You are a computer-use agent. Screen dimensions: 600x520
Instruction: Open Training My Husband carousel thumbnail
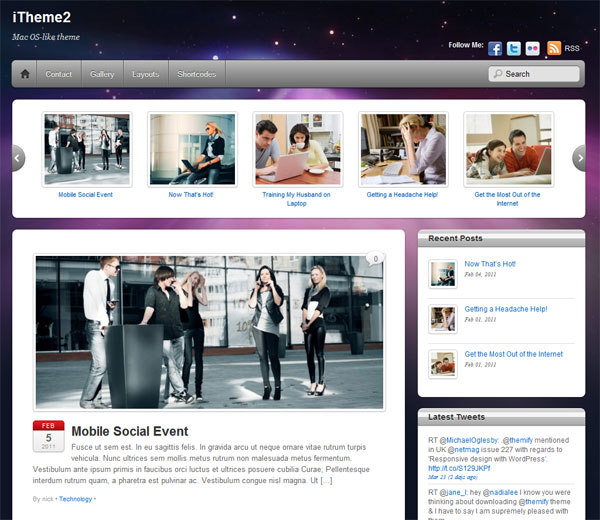point(298,149)
